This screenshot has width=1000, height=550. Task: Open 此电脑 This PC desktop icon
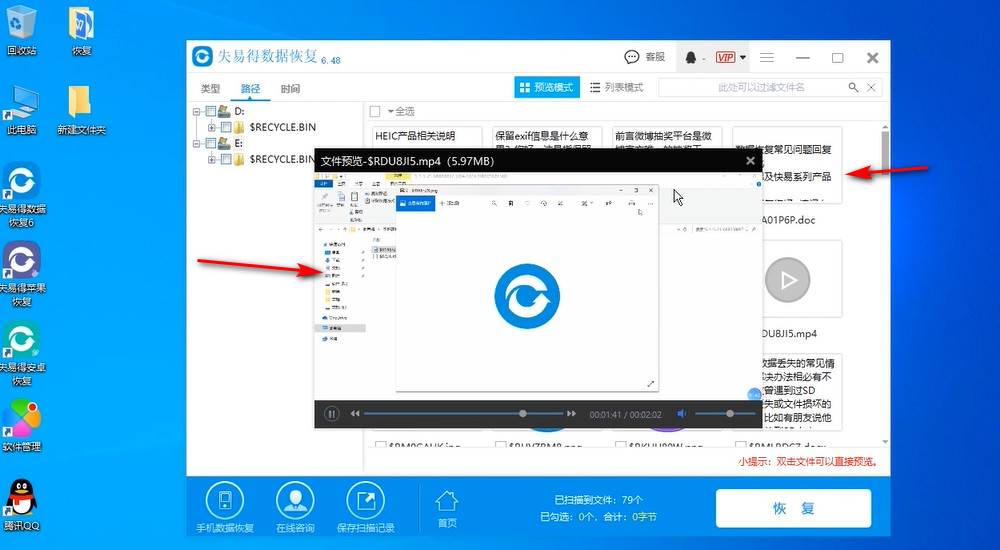22,109
